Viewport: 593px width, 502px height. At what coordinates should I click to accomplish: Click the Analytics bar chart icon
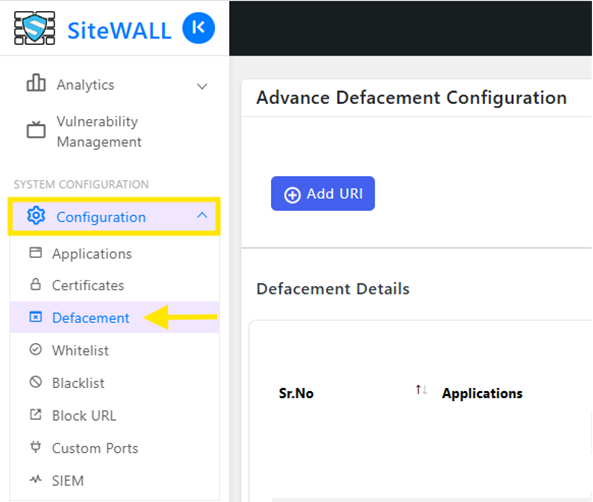36,83
